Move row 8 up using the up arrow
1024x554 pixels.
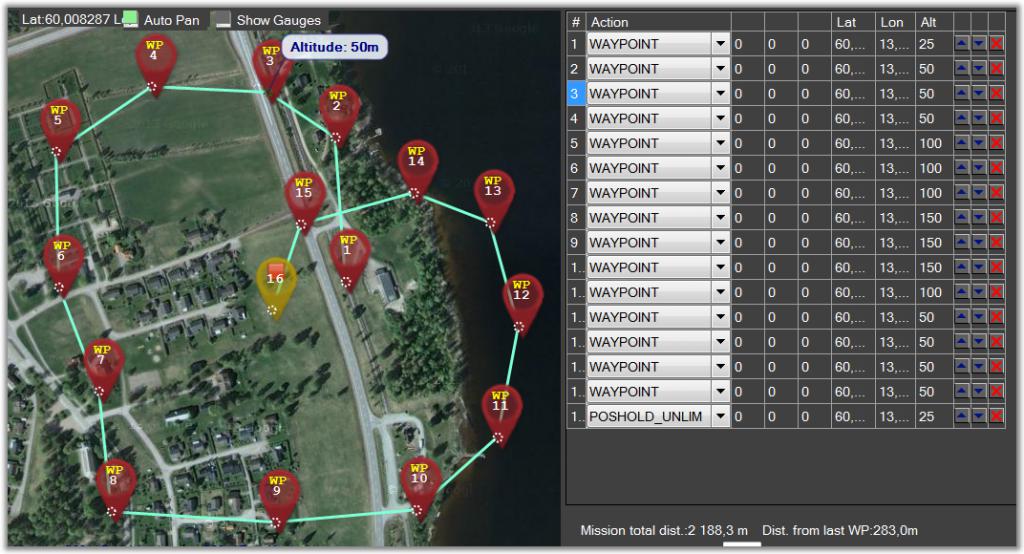point(961,218)
